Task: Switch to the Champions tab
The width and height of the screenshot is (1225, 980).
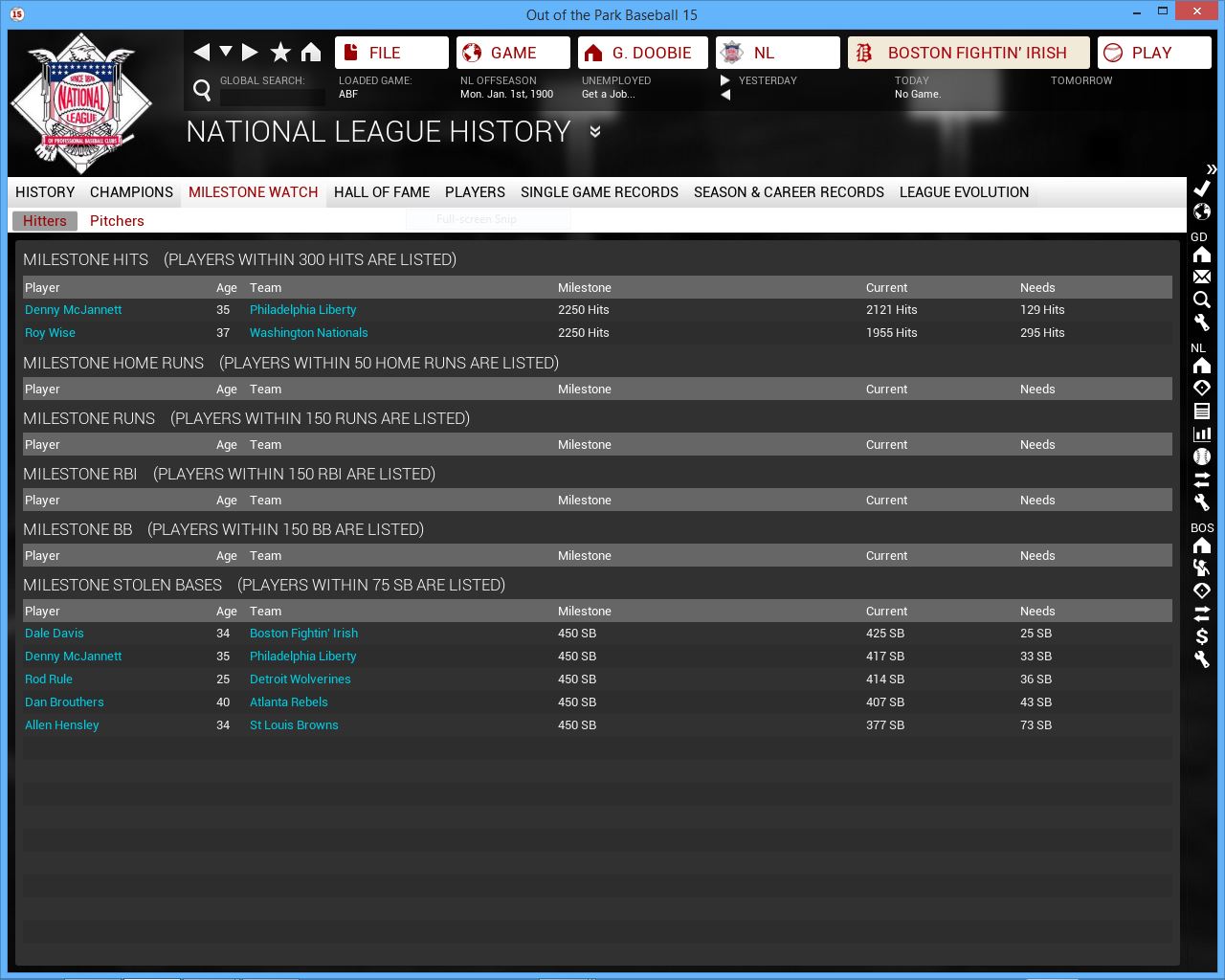Action: tap(131, 192)
